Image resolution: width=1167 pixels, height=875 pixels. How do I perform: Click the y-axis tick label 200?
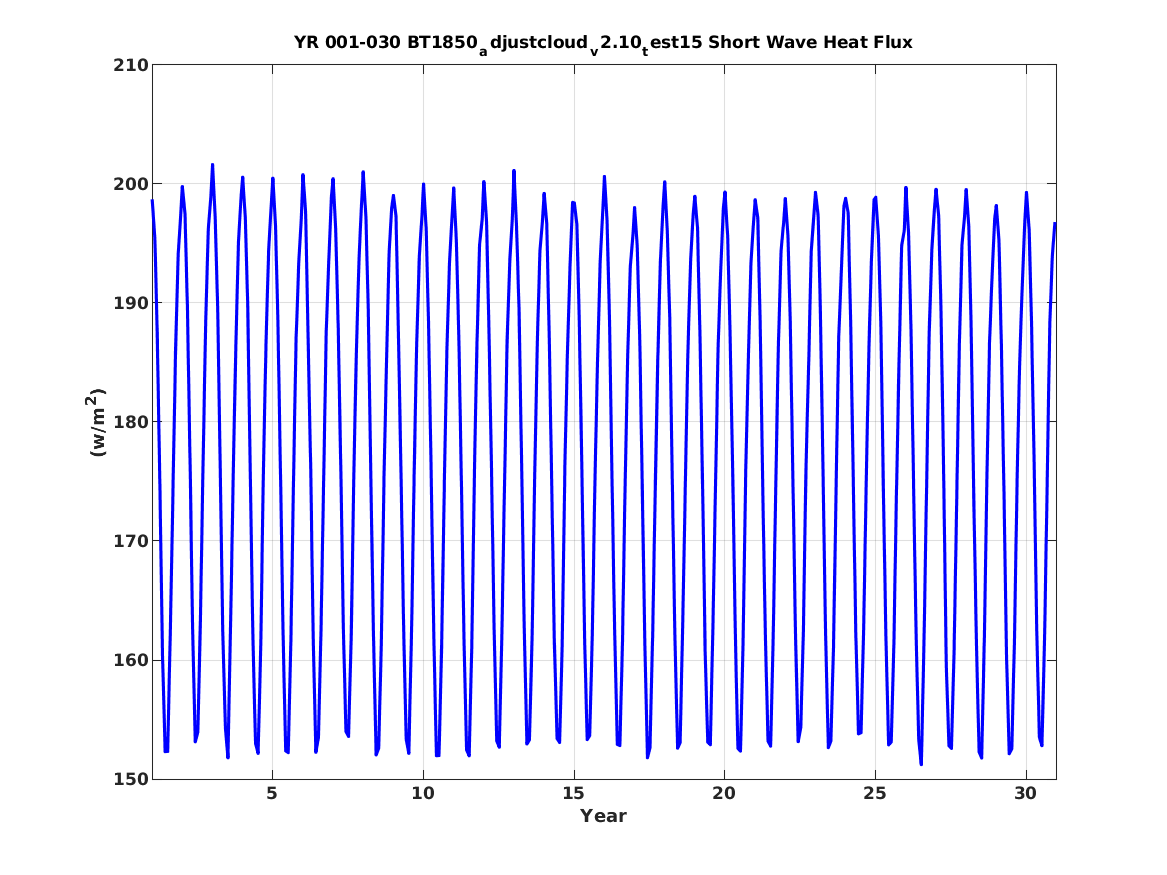click(x=130, y=184)
